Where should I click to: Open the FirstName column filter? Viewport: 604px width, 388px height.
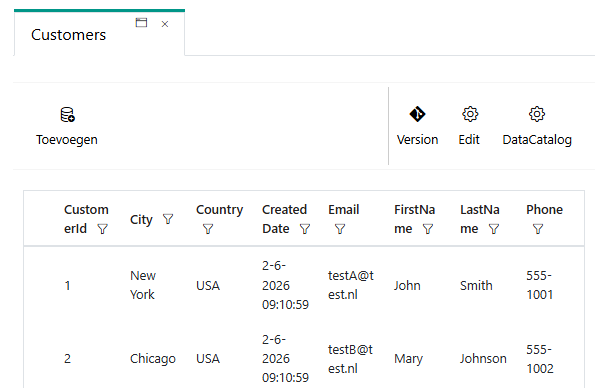428,229
